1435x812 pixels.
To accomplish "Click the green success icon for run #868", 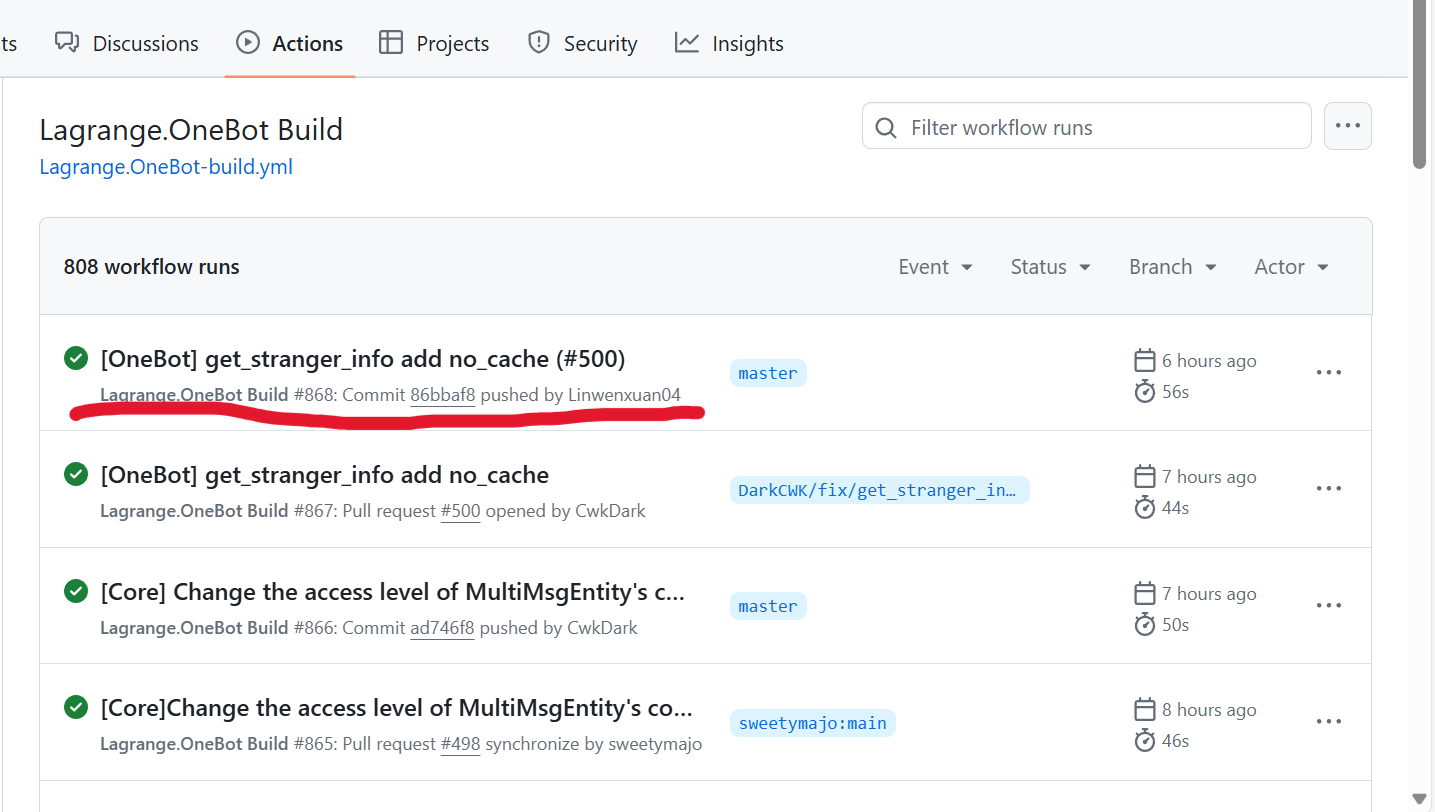I will pyautogui.click(x=76, y=358).
